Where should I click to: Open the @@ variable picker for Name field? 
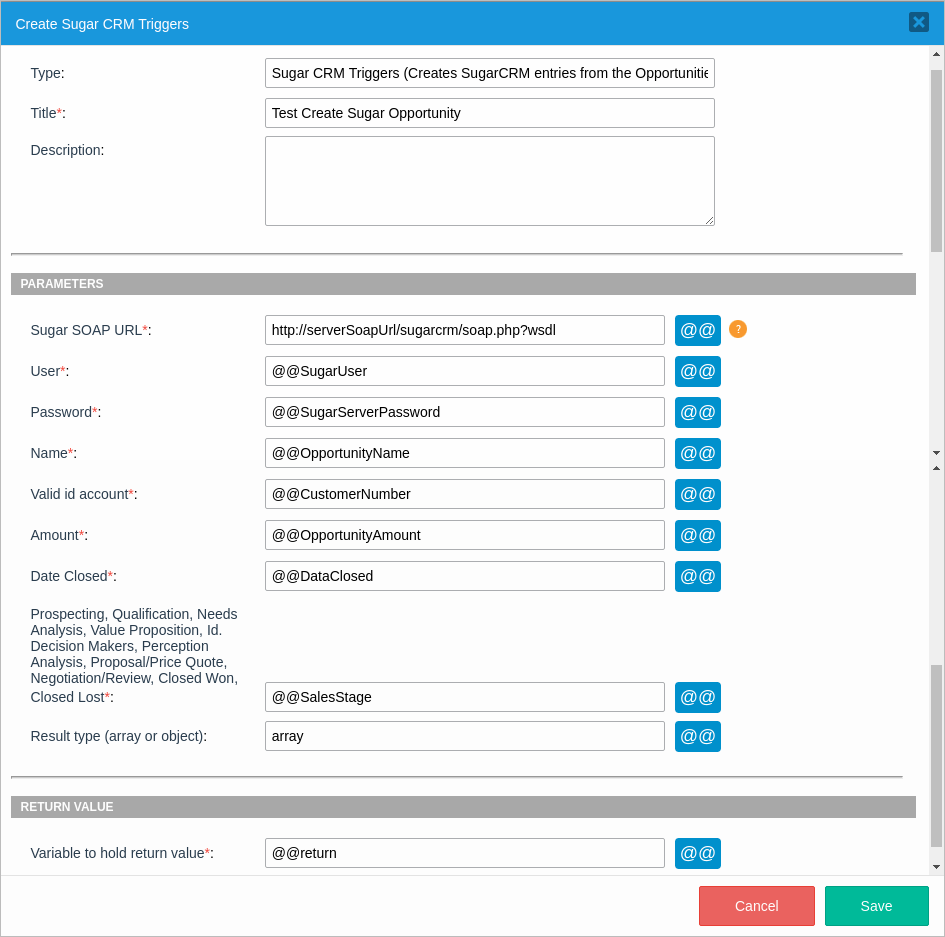click(697, 453)
